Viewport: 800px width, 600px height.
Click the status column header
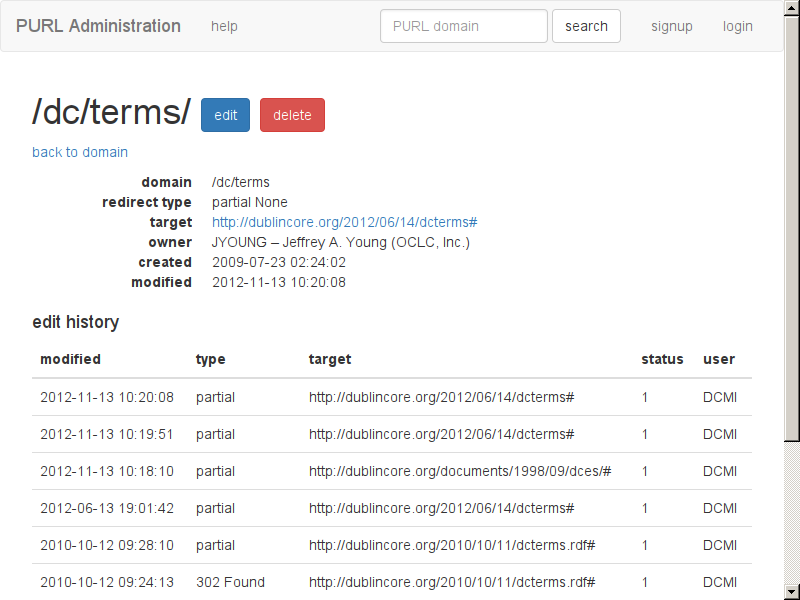click(662, 359)
